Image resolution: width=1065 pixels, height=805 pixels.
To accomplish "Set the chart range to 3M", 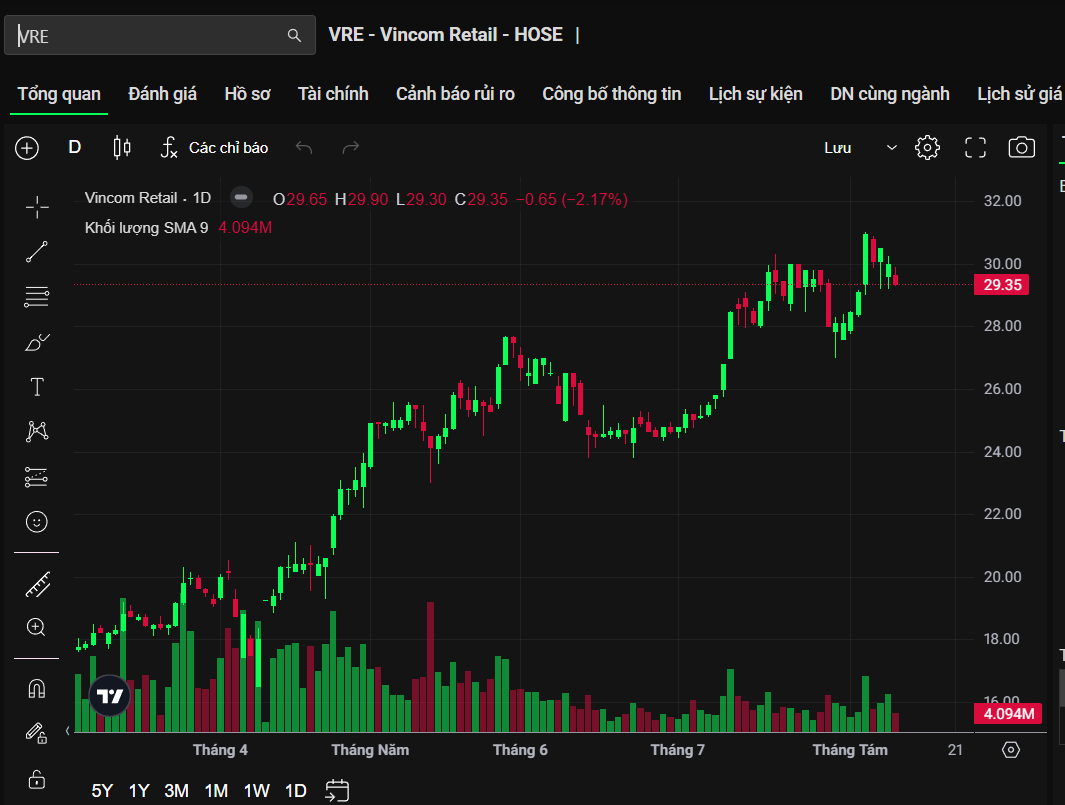I will pos(177,791).
